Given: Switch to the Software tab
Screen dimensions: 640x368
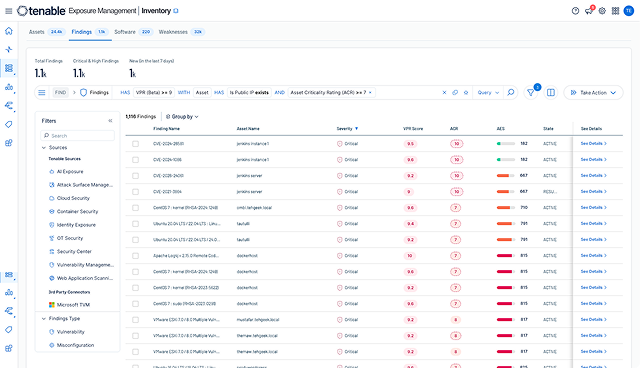Looking at the screenshot, I should tap(133, 32).
